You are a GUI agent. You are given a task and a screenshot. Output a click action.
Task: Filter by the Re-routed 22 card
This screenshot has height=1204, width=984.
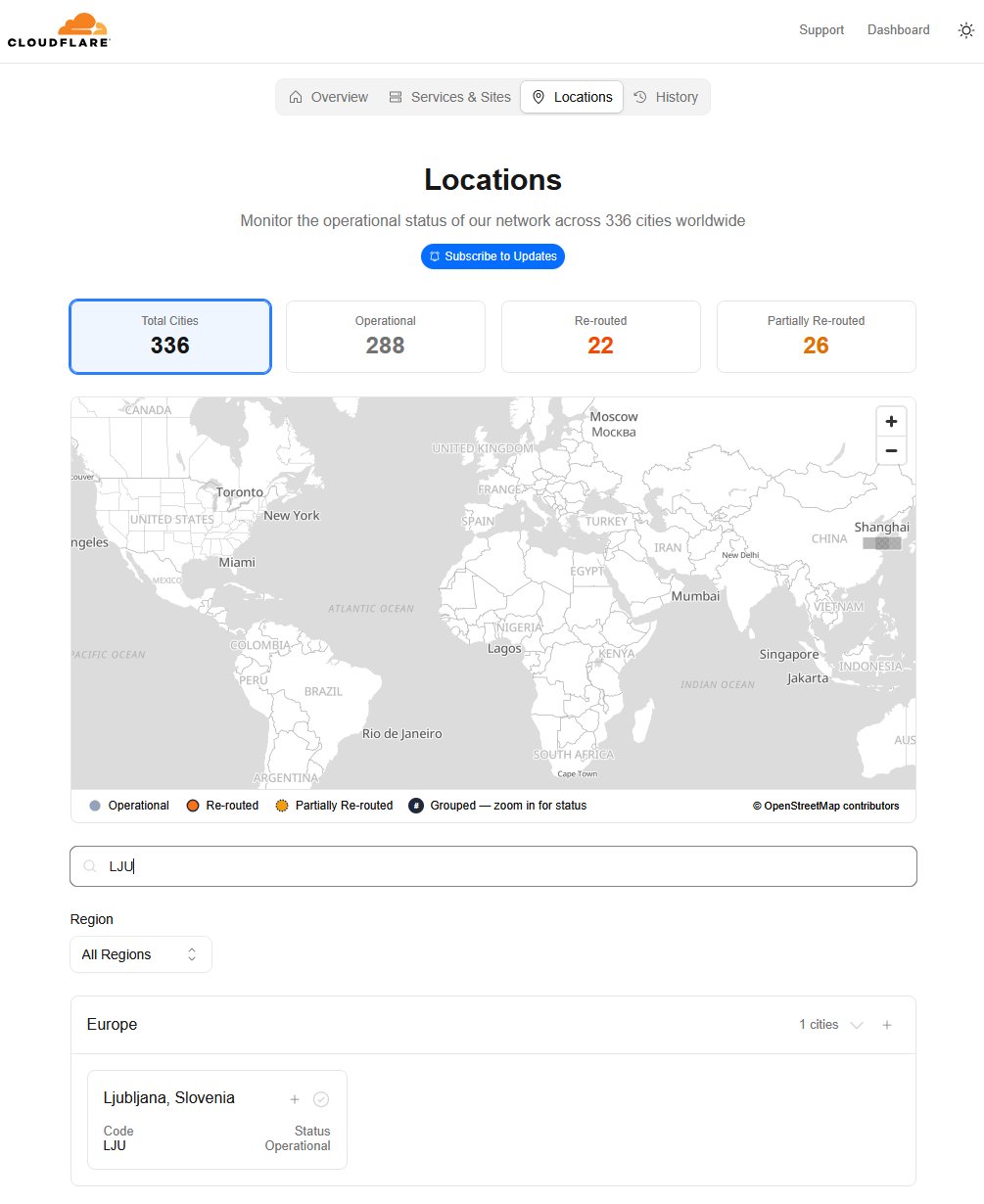pyautogui.click(x=601, y=337)
